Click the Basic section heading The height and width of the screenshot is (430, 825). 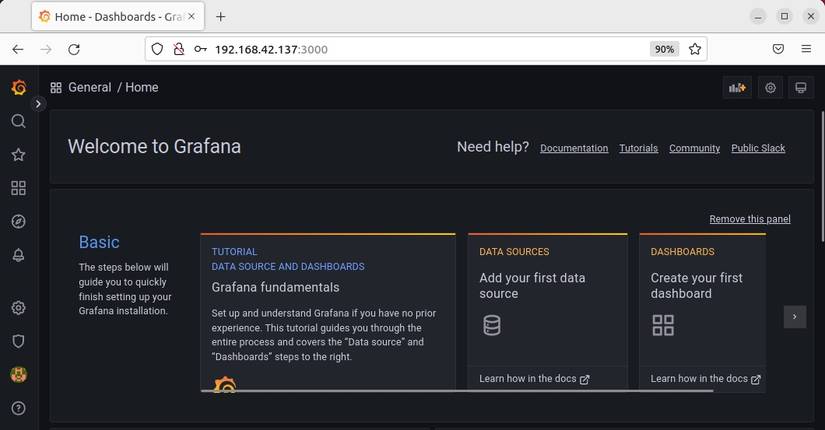(x=99, y=242)
